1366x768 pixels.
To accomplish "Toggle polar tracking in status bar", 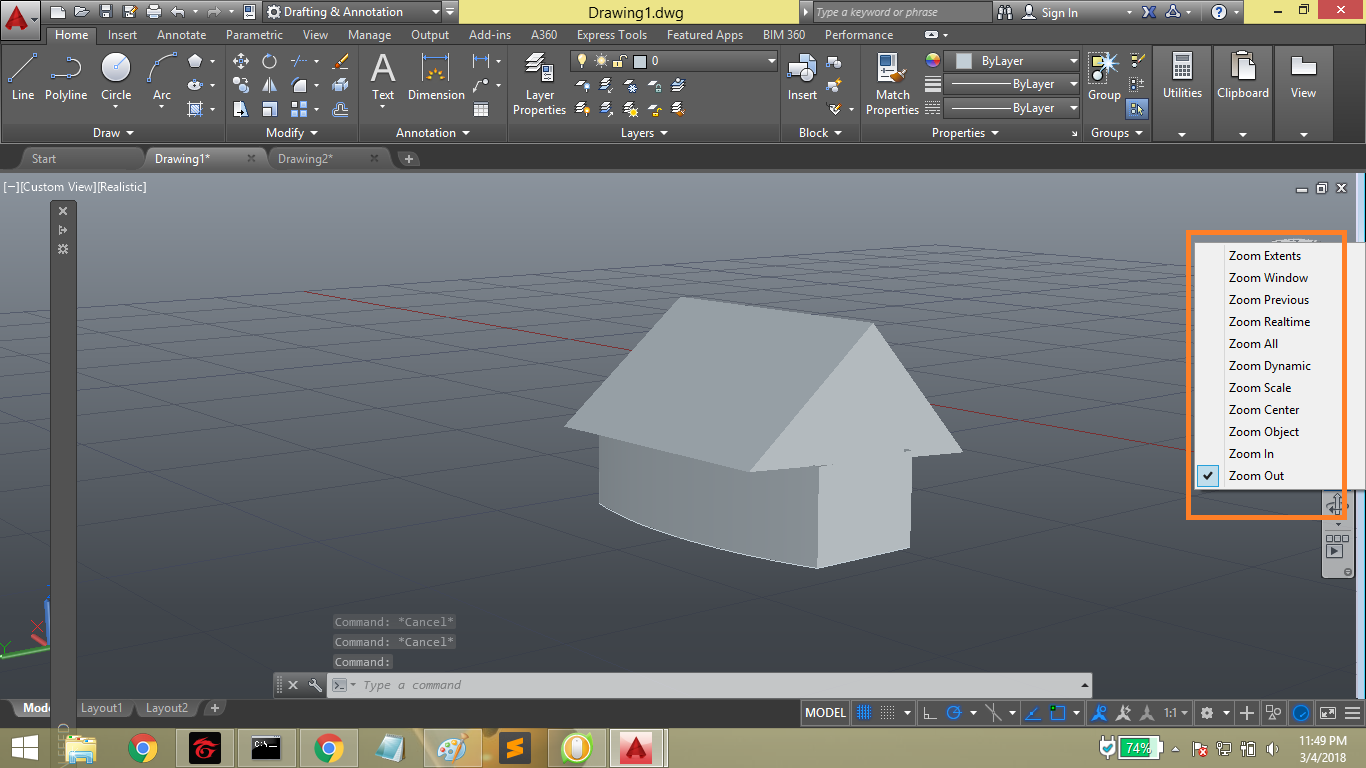I will (954, 713).
